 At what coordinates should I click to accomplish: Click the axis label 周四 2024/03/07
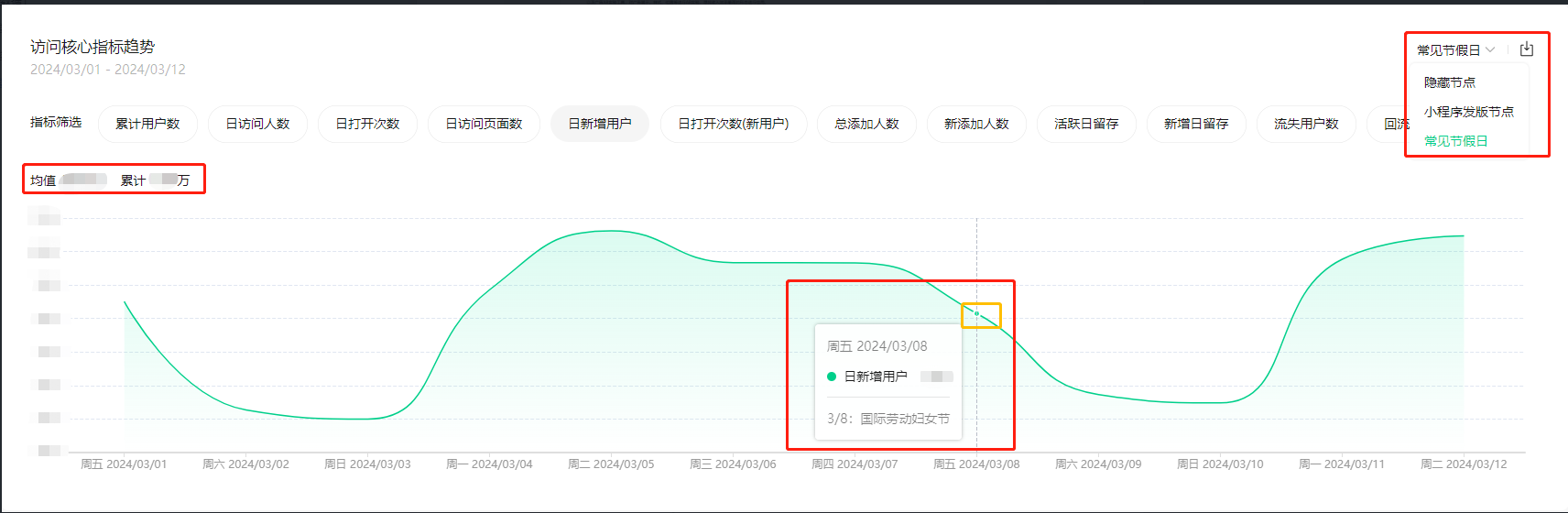855,464
